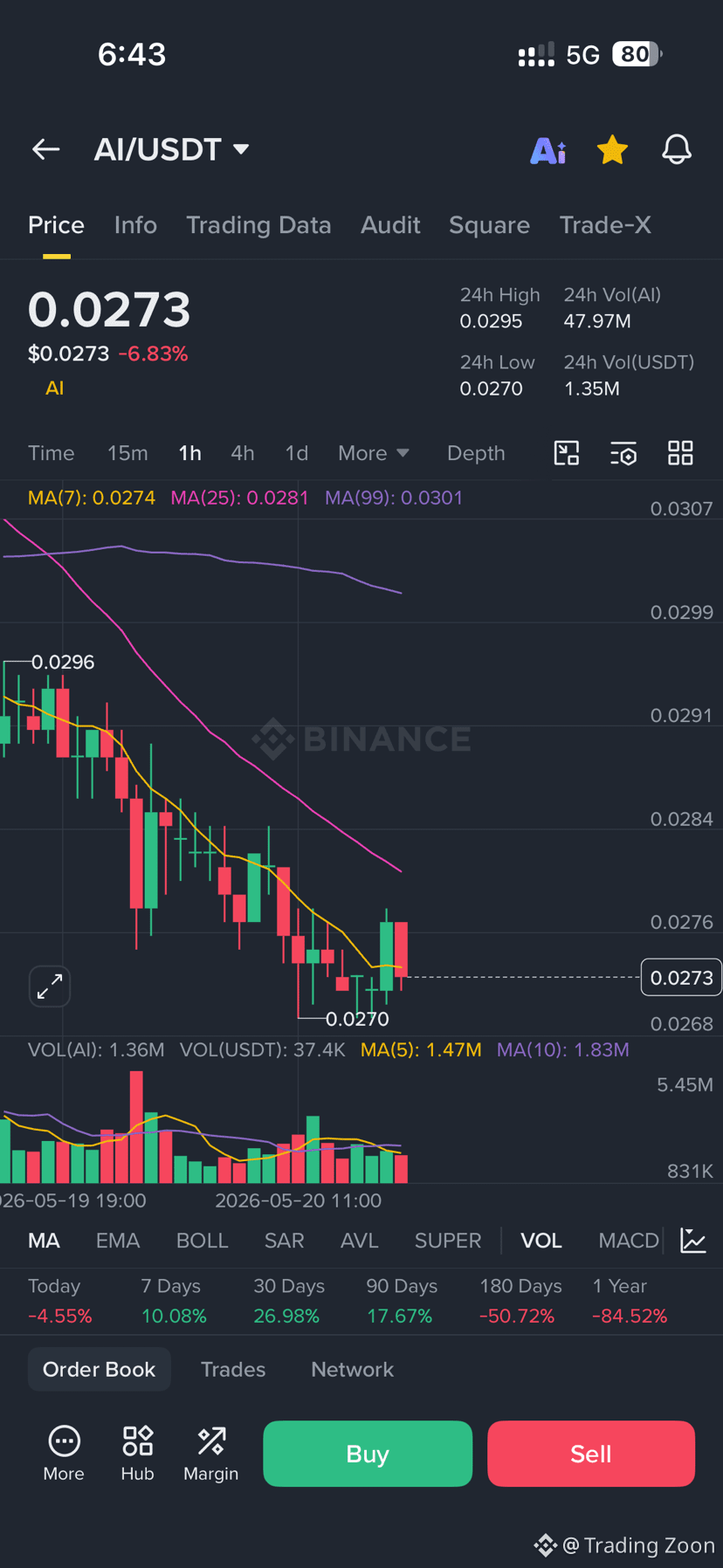Tap the 24h Vol(AI) 47.97M value

pyautogui.click(x=597, y=321)
